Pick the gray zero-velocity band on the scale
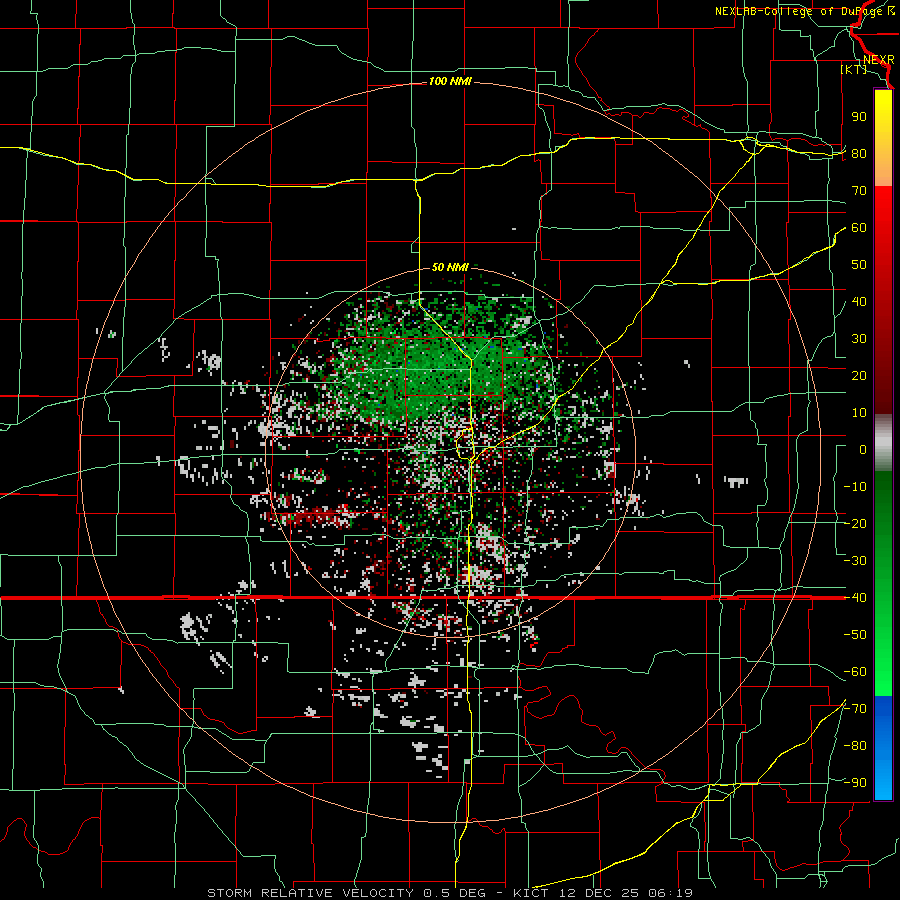Screen dimensions: 900x900 click(883, 442)
